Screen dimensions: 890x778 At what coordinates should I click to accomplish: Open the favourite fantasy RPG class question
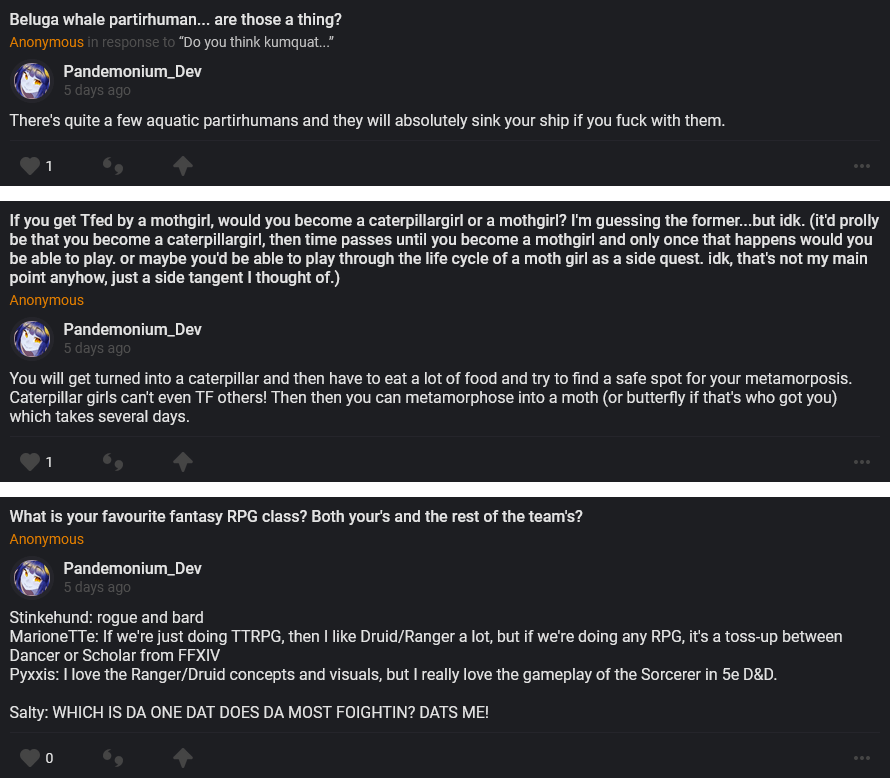click(x=296, y=517)
